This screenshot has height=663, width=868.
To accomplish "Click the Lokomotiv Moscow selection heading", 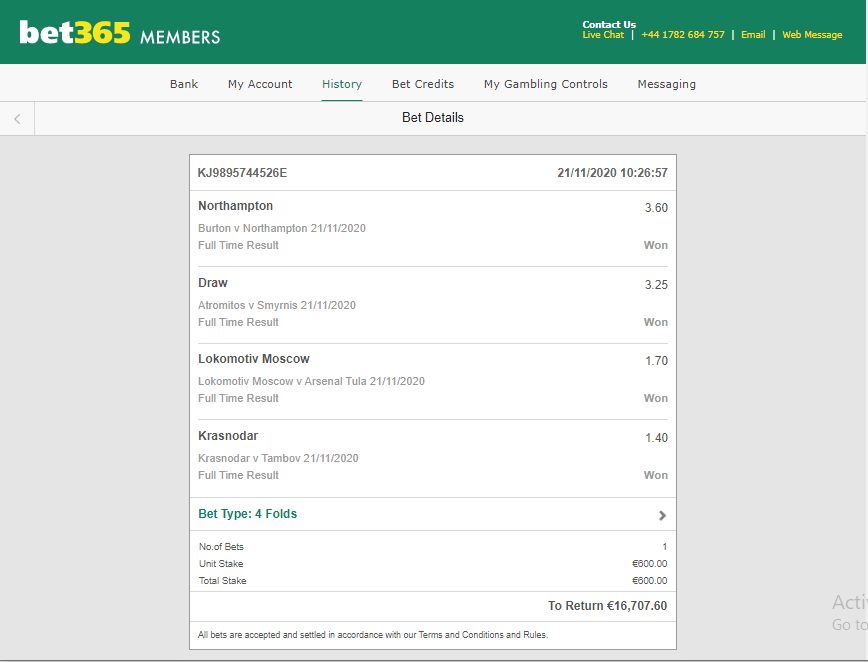I will pyautogui.click(x=254, y=359).
